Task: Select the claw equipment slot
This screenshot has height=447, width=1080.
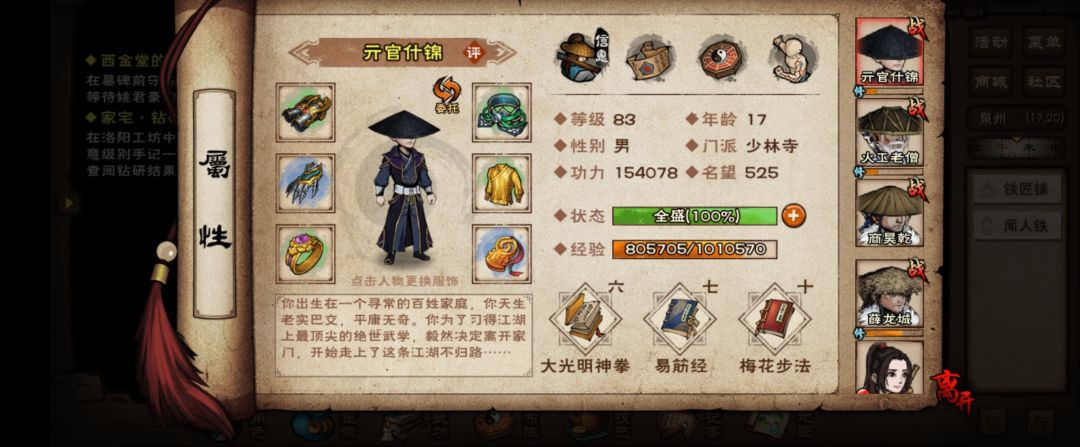Action: click(x=305, y=183)
